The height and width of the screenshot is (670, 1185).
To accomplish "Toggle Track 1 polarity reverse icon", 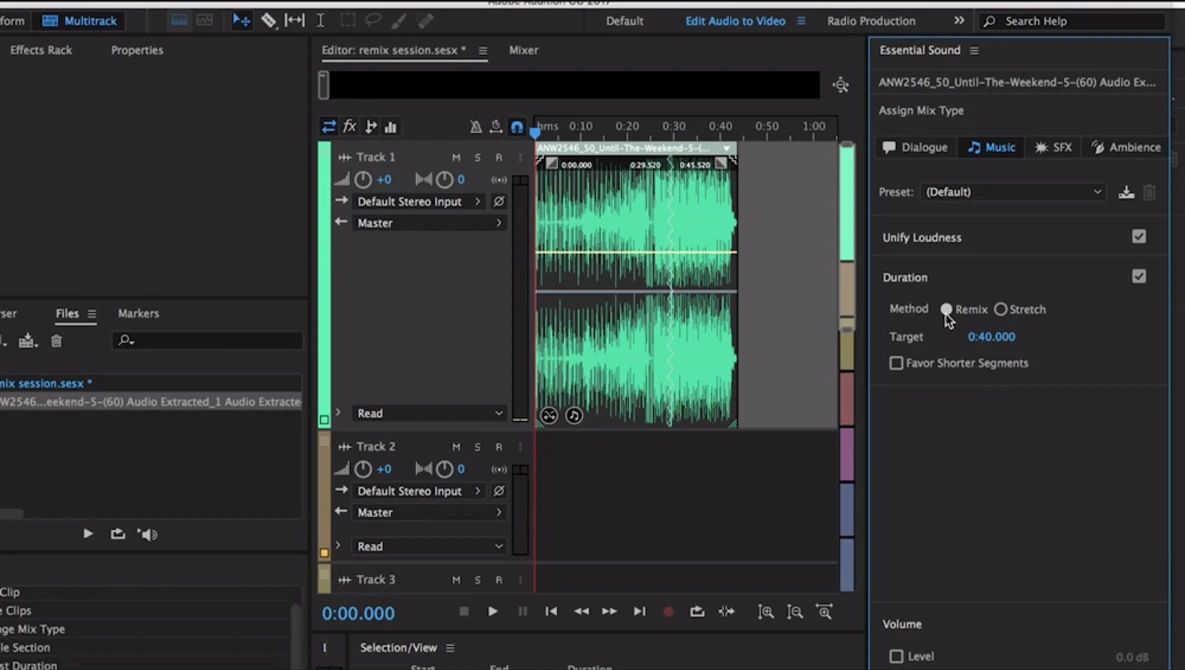I will pyautogui.click(x=499, y=202).
